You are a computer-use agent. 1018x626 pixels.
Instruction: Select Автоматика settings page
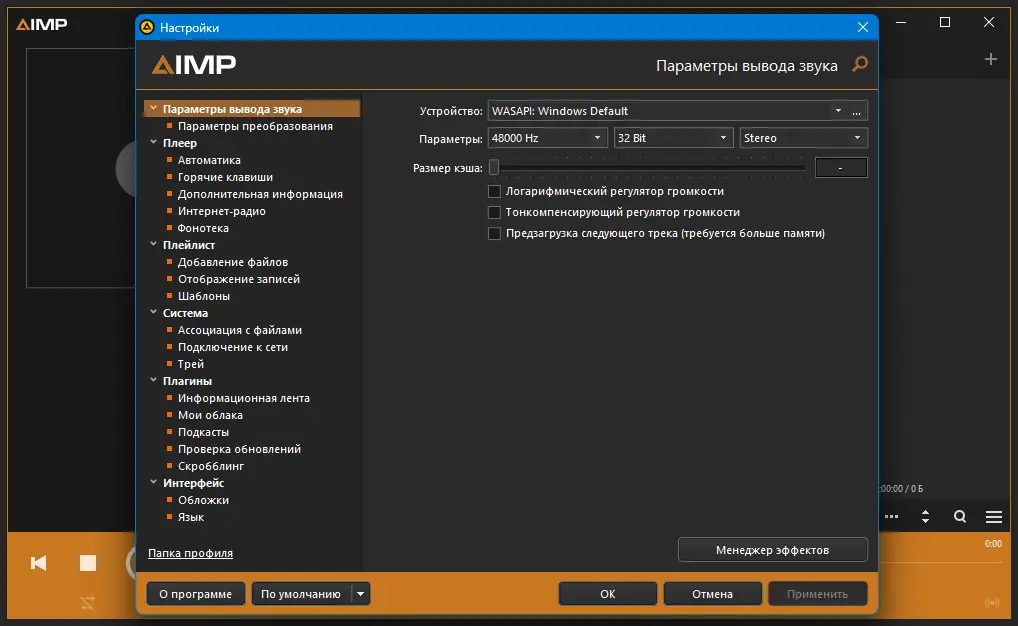(209, 160)
